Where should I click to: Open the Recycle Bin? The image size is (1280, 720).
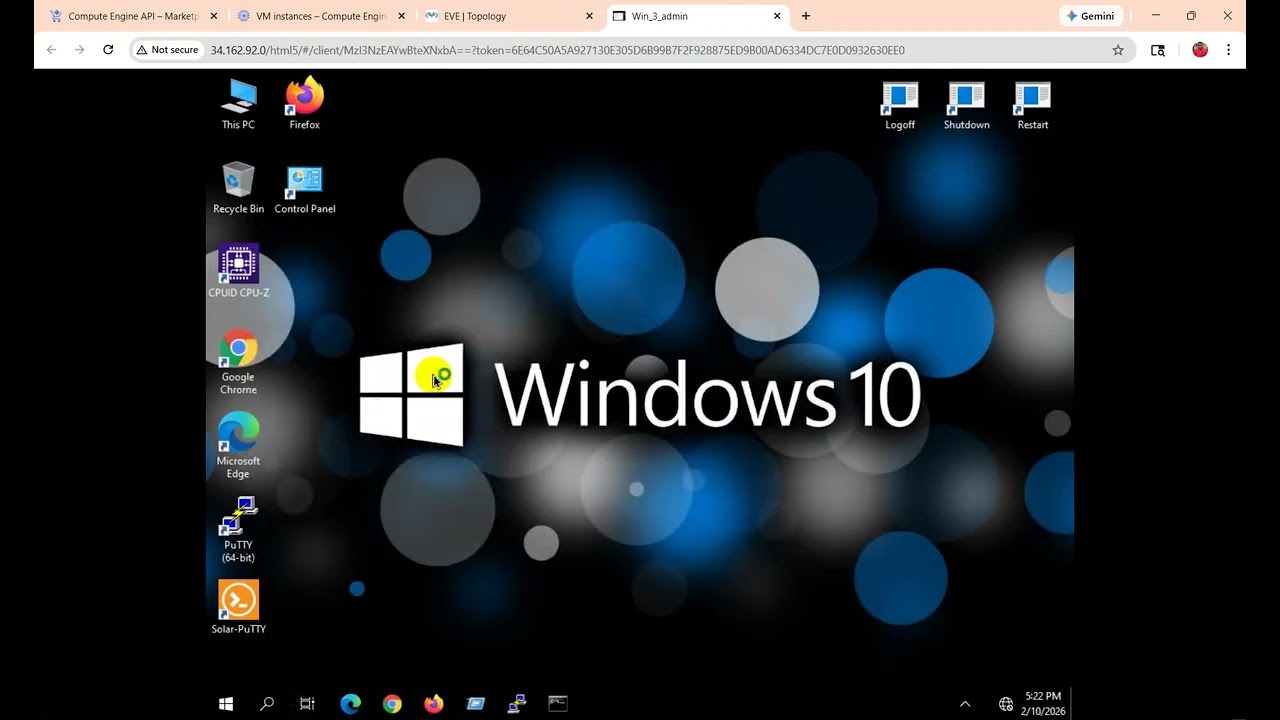coord(238,188)
